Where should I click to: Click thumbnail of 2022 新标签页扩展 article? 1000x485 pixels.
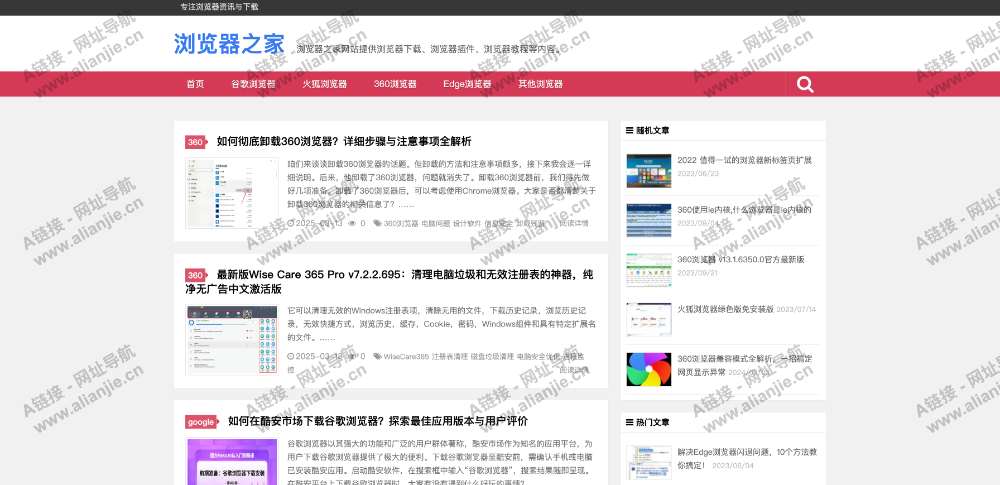coord(649,170)
